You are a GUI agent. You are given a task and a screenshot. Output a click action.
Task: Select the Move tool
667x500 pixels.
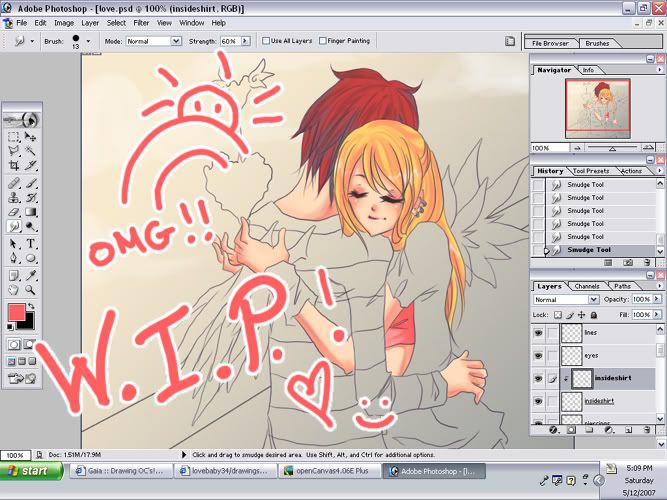tap(30, 137)
